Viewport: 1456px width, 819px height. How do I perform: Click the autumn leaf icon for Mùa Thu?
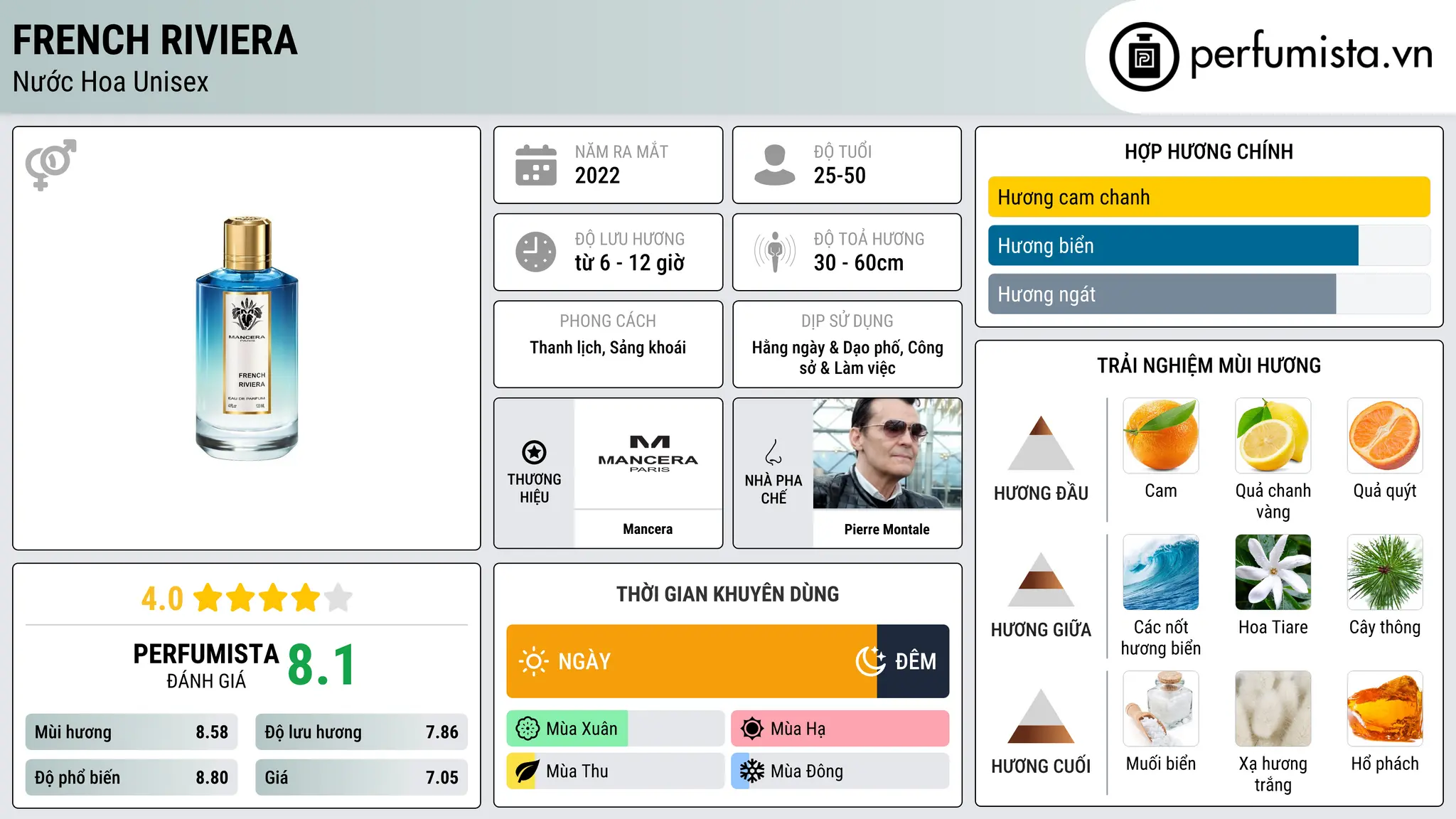point(528,771)
